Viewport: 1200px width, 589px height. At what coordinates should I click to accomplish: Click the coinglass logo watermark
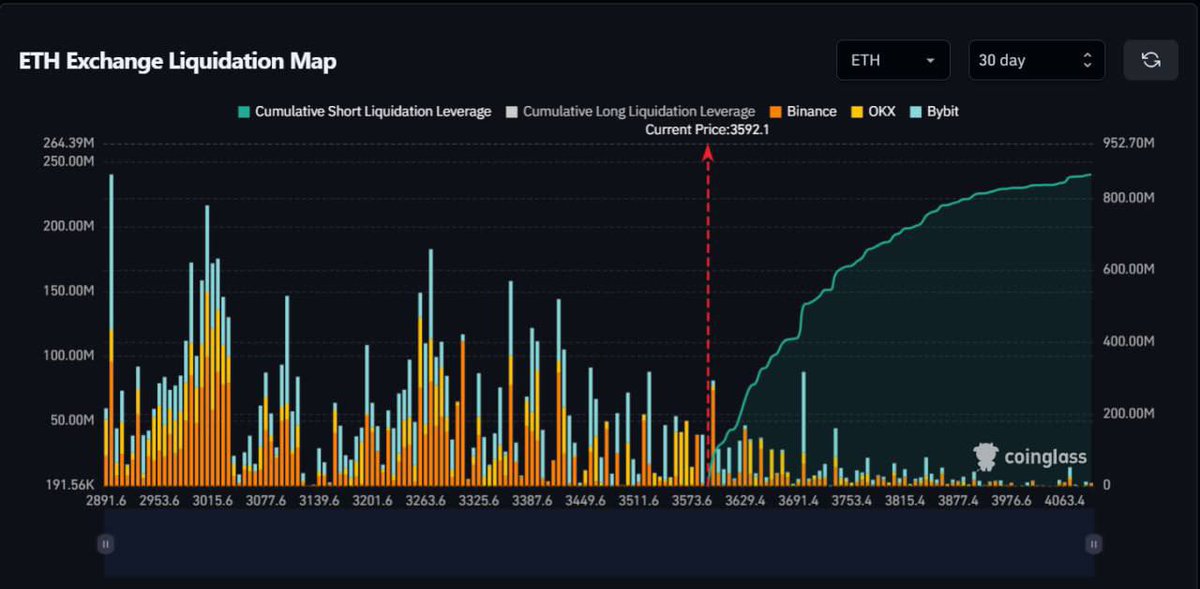click(1030, 455)
